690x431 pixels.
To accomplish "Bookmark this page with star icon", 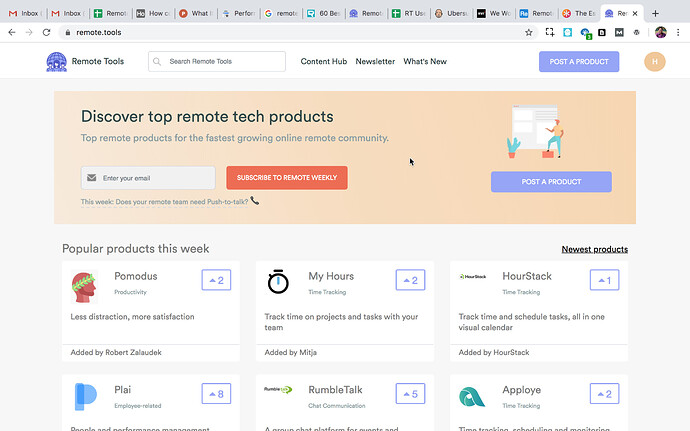I will click(529, 32).
